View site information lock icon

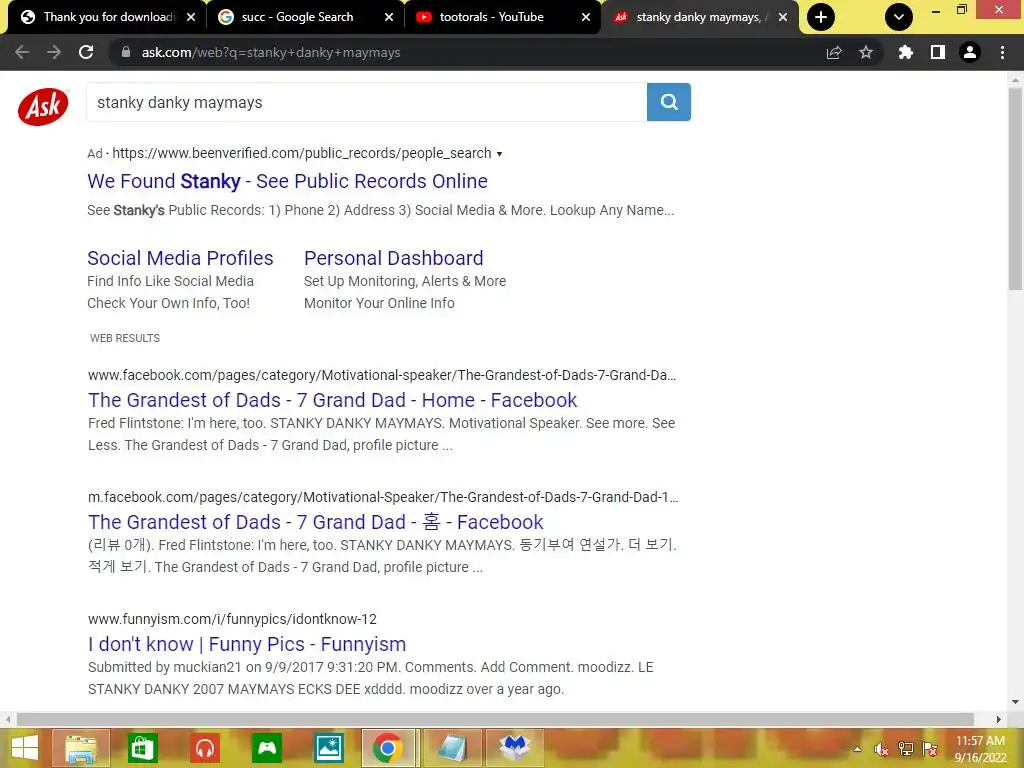click(126, 52)
